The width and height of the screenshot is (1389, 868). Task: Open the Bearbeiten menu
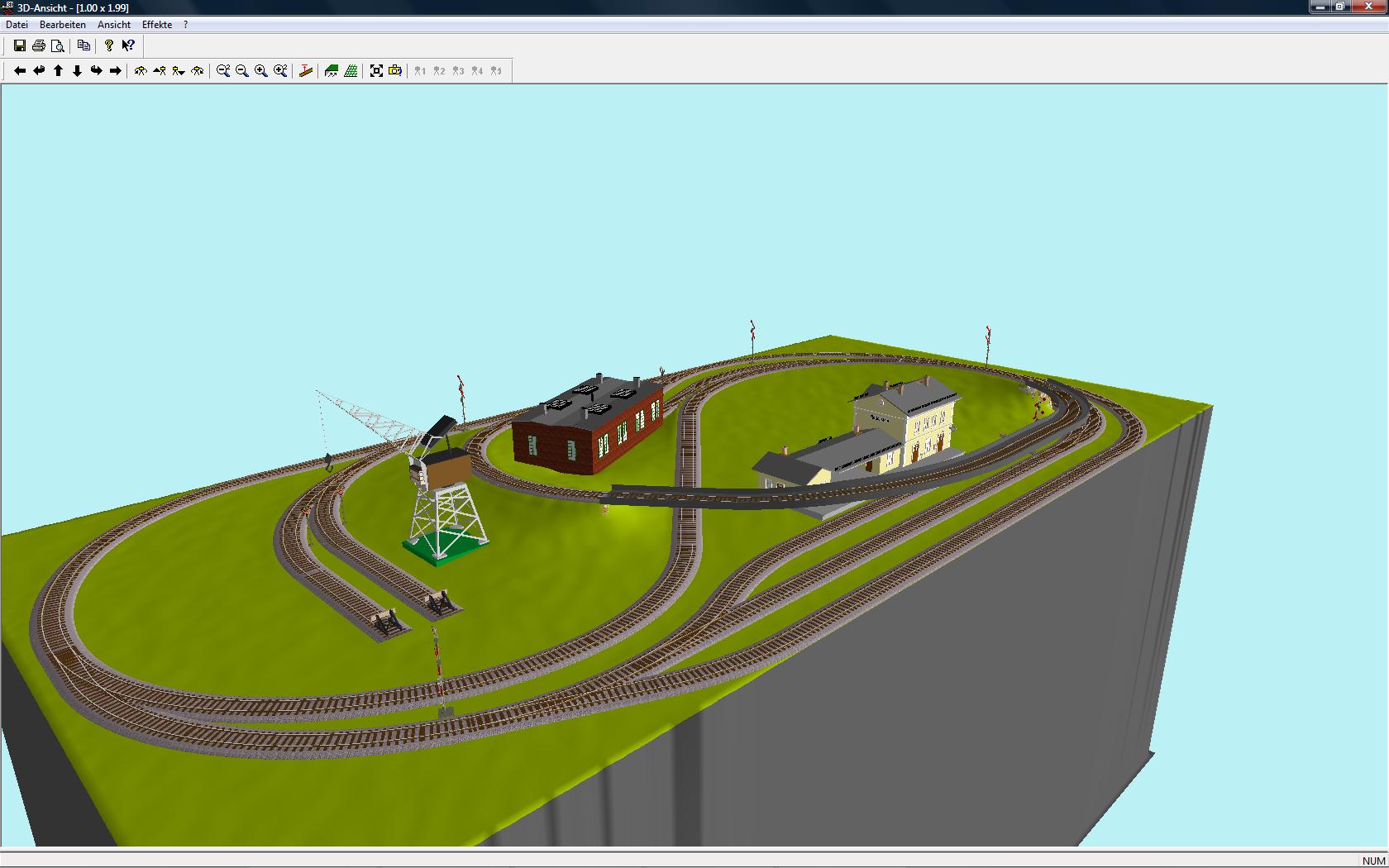point(63,25)
